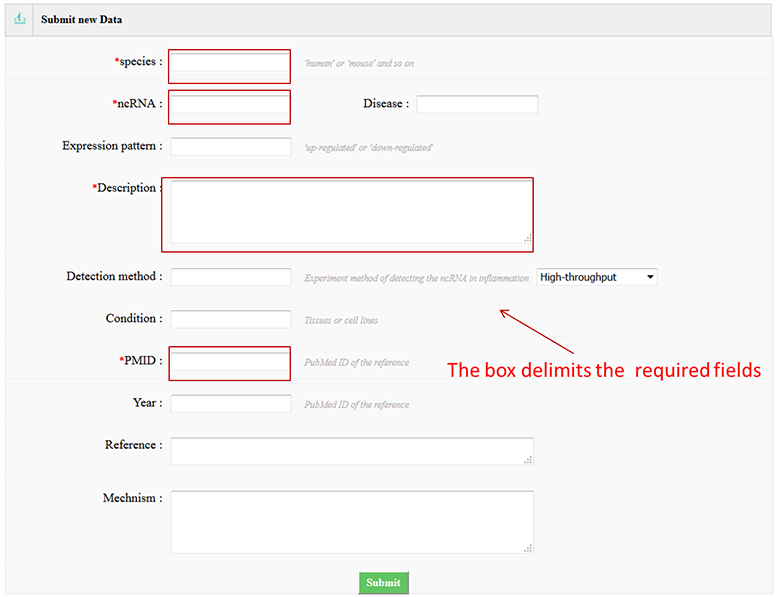
Task: Open the High-throughput dropdown
Action: tap(597, 277)
